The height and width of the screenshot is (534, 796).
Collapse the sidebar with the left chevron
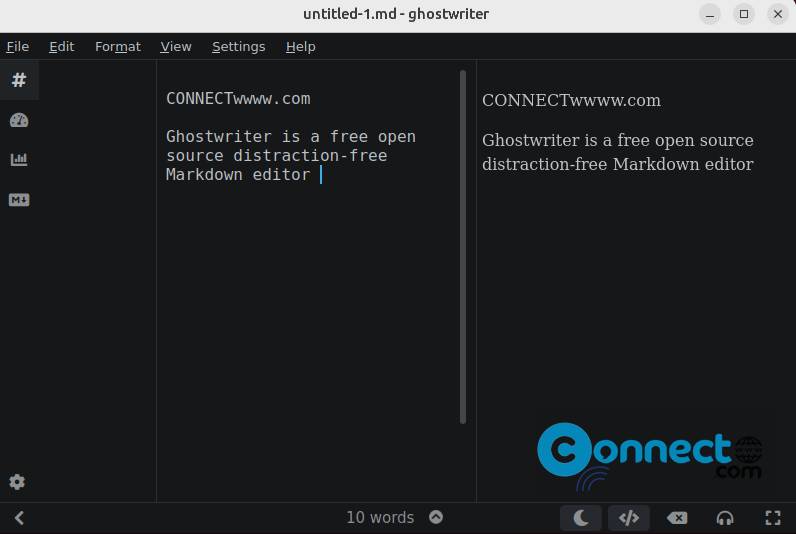(19, 518)
